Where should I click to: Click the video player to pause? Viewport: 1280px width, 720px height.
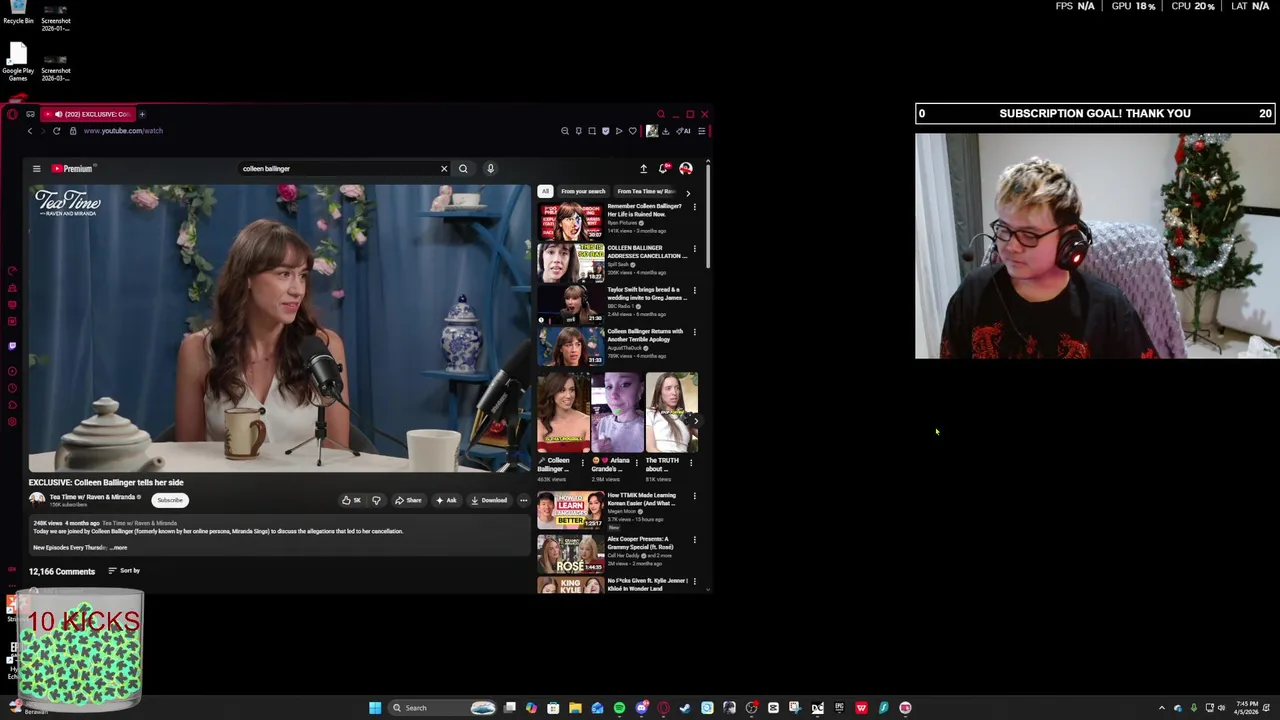coord(279,328)
